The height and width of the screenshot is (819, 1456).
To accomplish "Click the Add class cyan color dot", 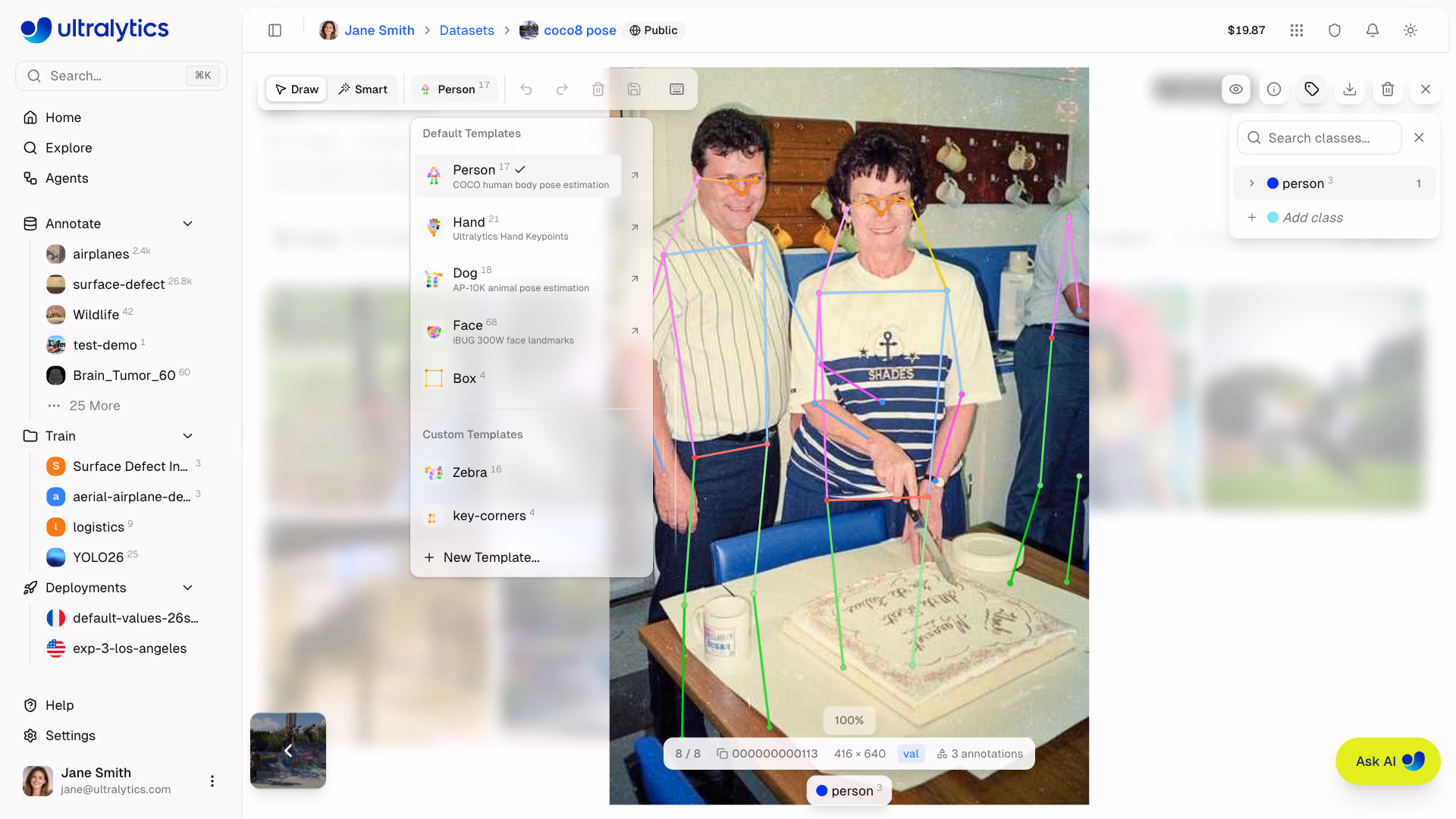I will (1273, 218).
